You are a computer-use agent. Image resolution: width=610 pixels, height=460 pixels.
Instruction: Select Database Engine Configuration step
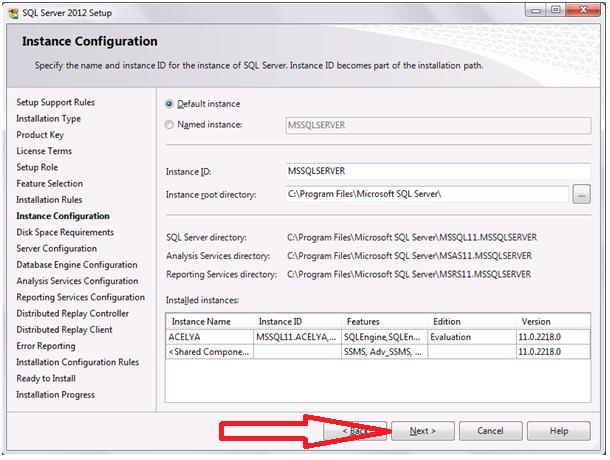[77, 265]
